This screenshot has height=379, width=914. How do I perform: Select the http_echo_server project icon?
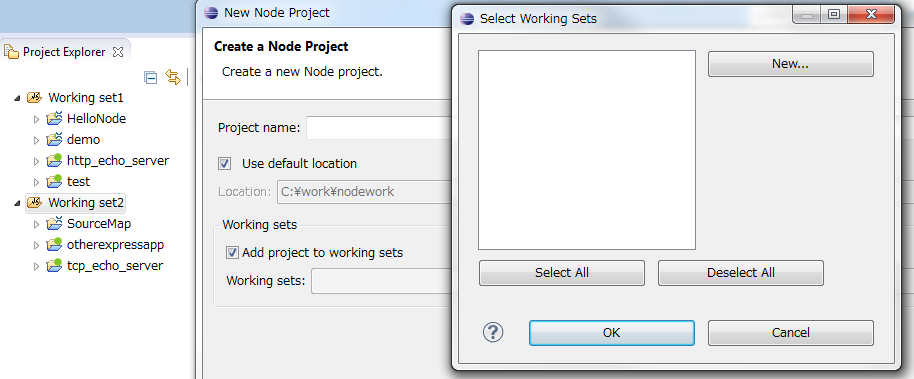(54, 160)
